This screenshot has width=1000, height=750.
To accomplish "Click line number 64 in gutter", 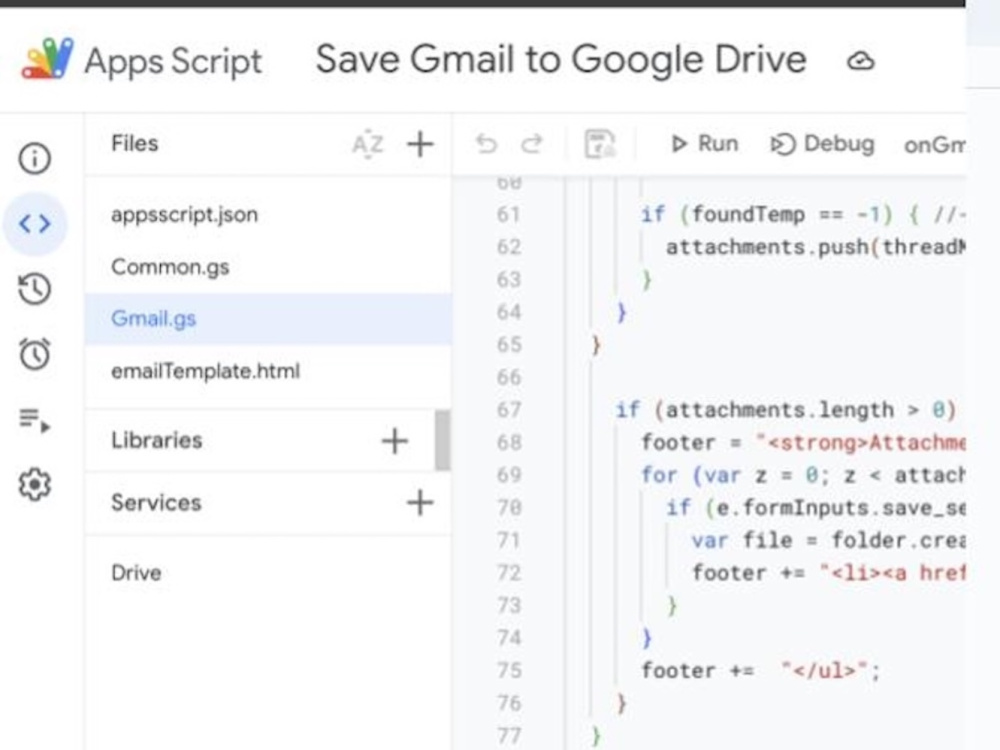I will pos(508,312).
